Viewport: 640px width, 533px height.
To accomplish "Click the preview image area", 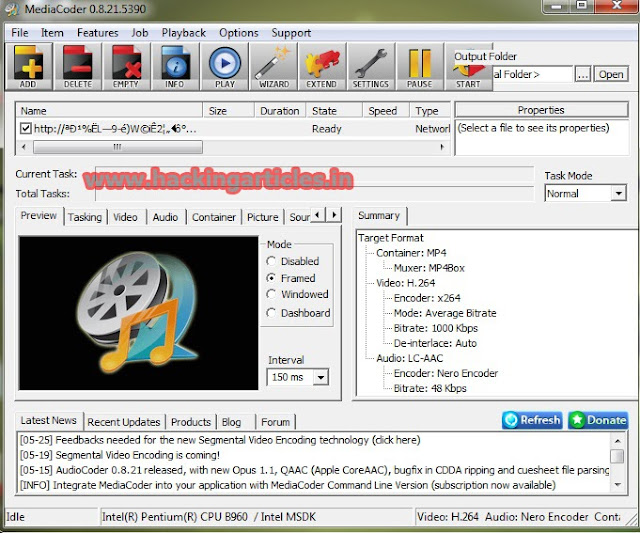I will 138,313.
